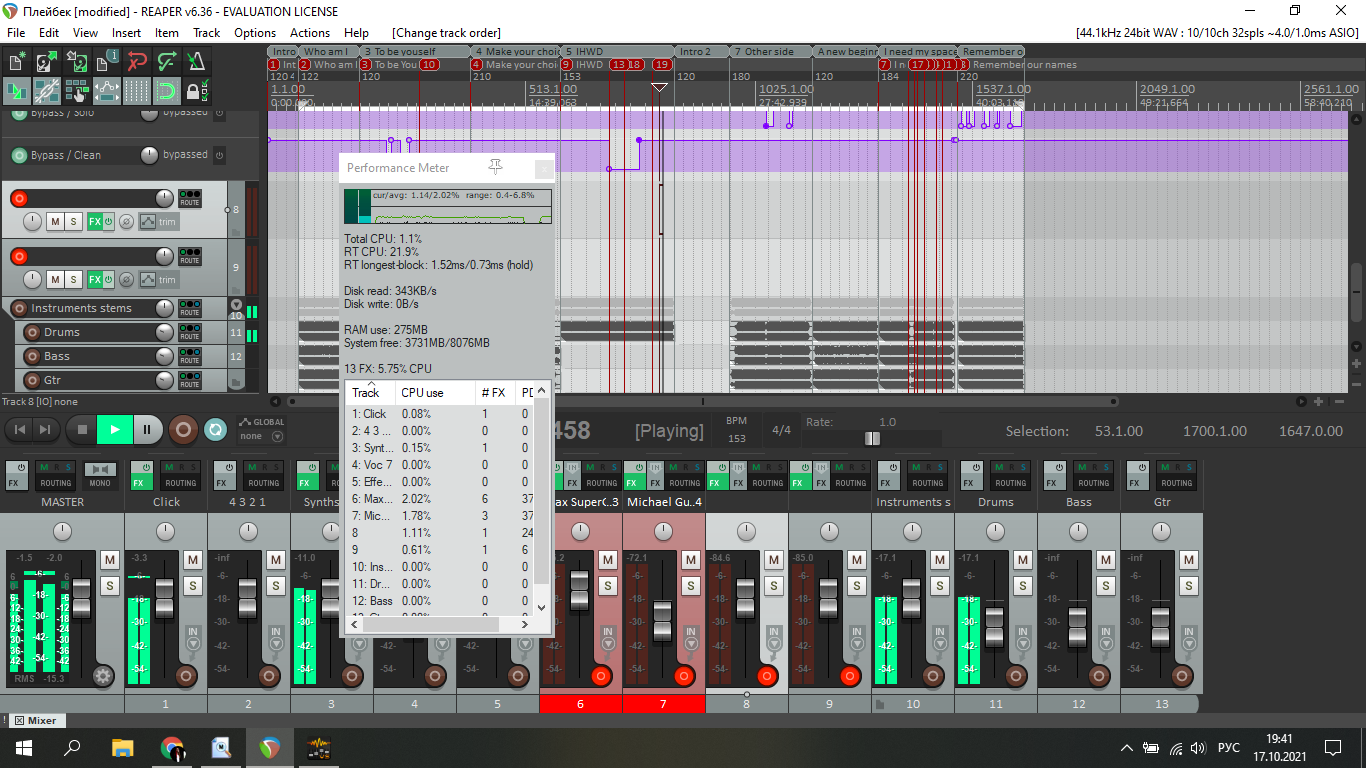This screenshot has width=1366, height=768.
Task: Toggle the grid lines toolbar icon
Action: point(137,92)
